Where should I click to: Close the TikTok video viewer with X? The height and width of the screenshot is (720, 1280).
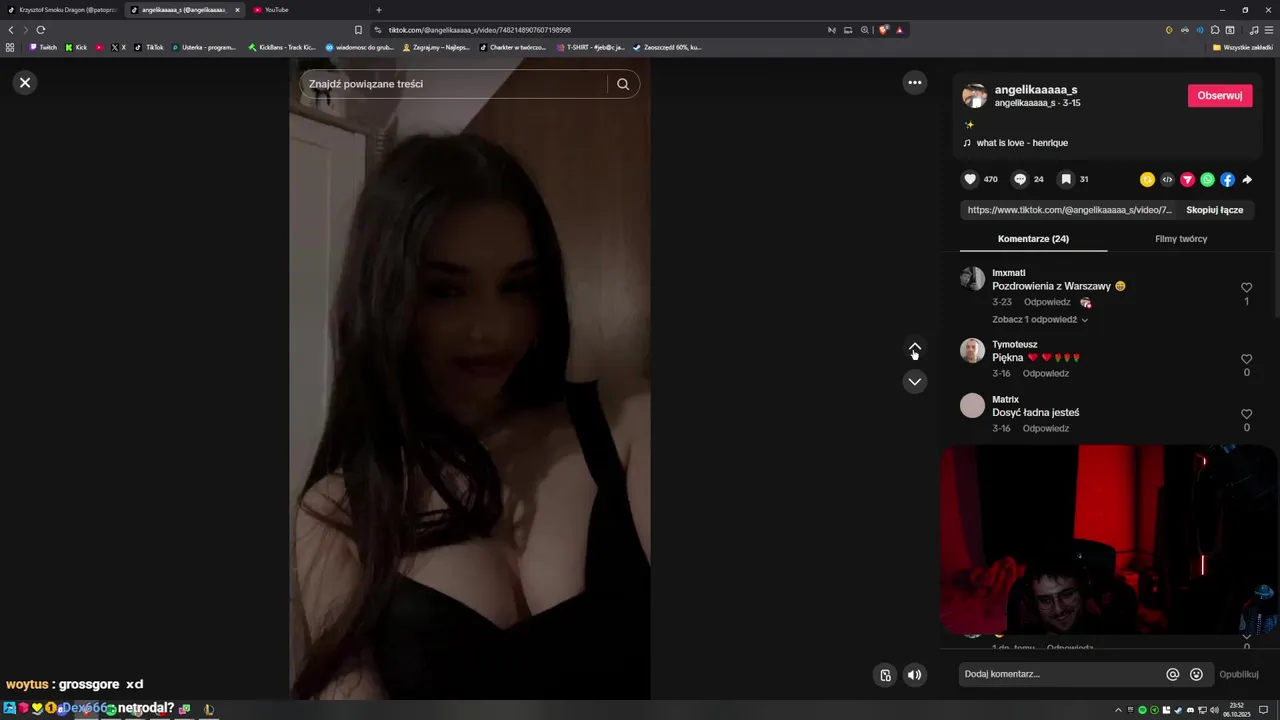(x=25, y=83)
